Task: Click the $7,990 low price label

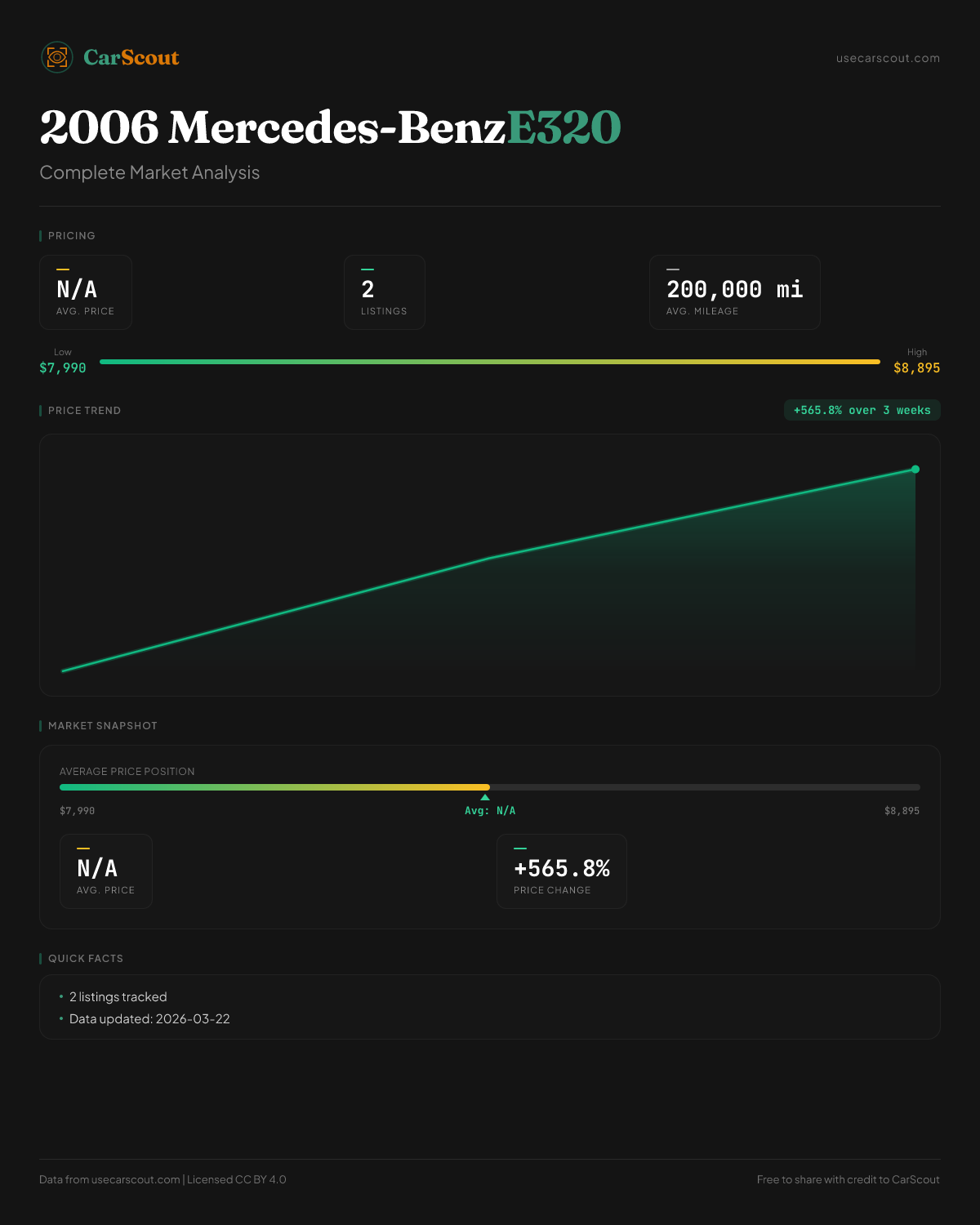Action: coord(63,368)
